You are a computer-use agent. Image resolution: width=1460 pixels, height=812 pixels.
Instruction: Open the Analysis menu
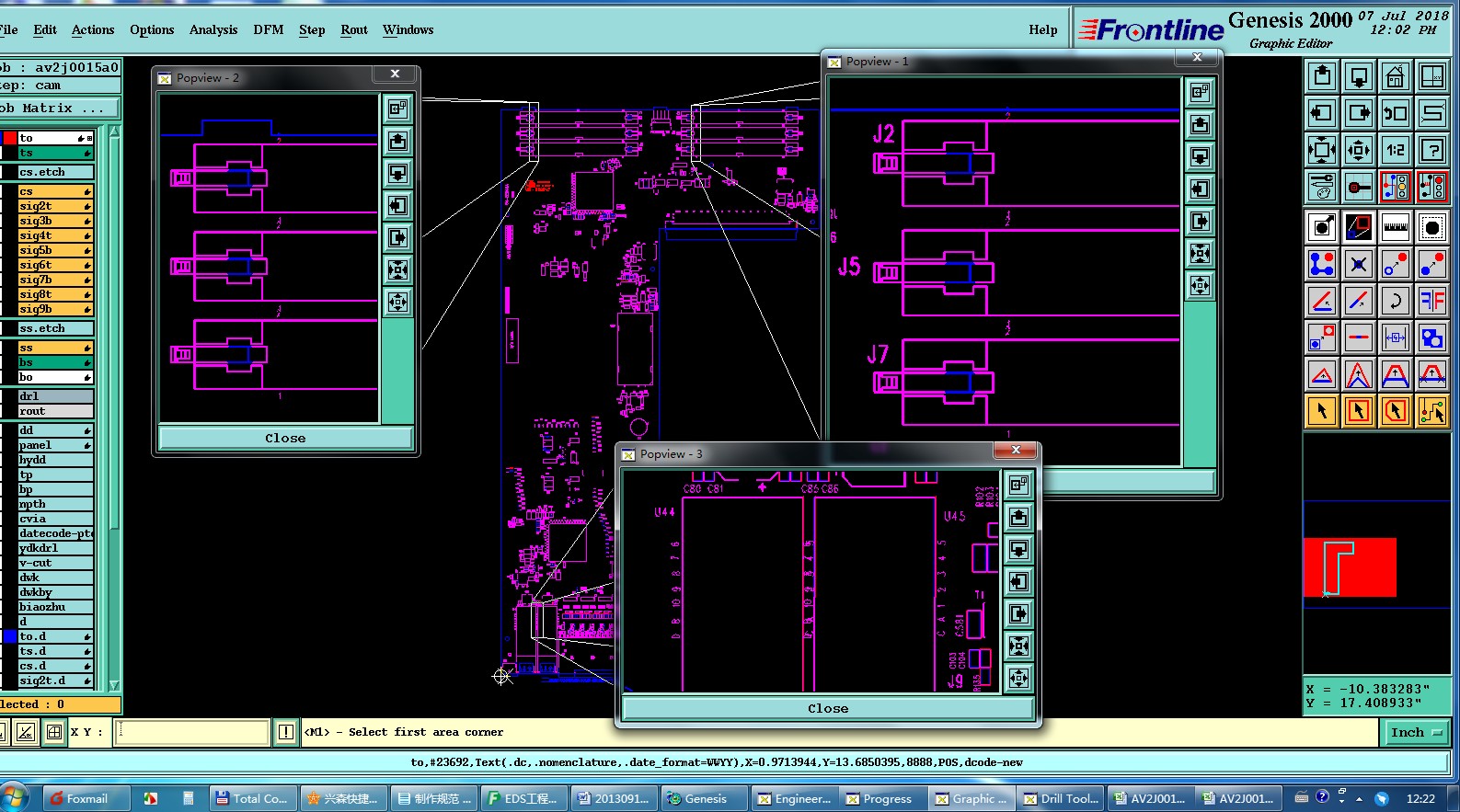click(213, 29)
